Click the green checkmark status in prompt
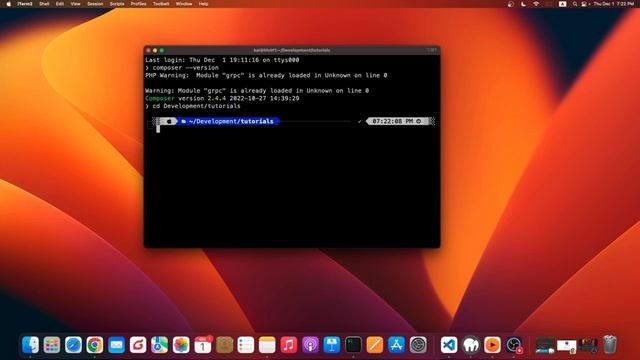 pyautogui.click(x=360, y=121)
